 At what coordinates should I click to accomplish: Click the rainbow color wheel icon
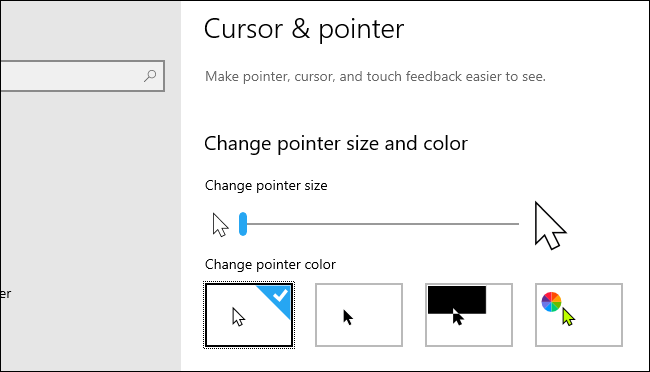coord(551,301)
